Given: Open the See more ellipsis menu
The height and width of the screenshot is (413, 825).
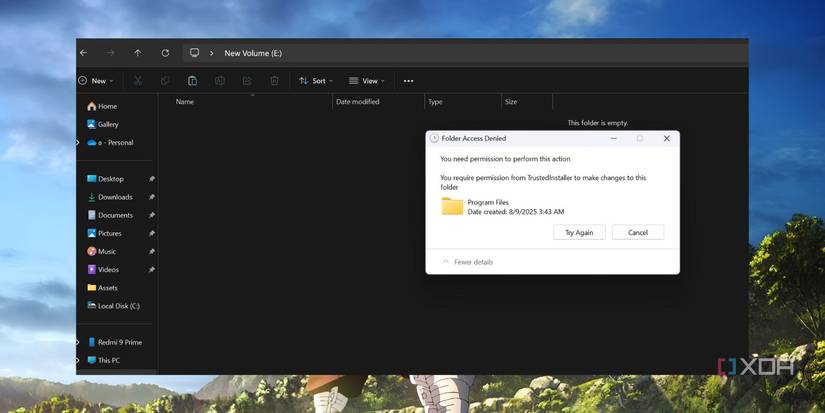Looking at the screenshot, I should tap(408, 81).
